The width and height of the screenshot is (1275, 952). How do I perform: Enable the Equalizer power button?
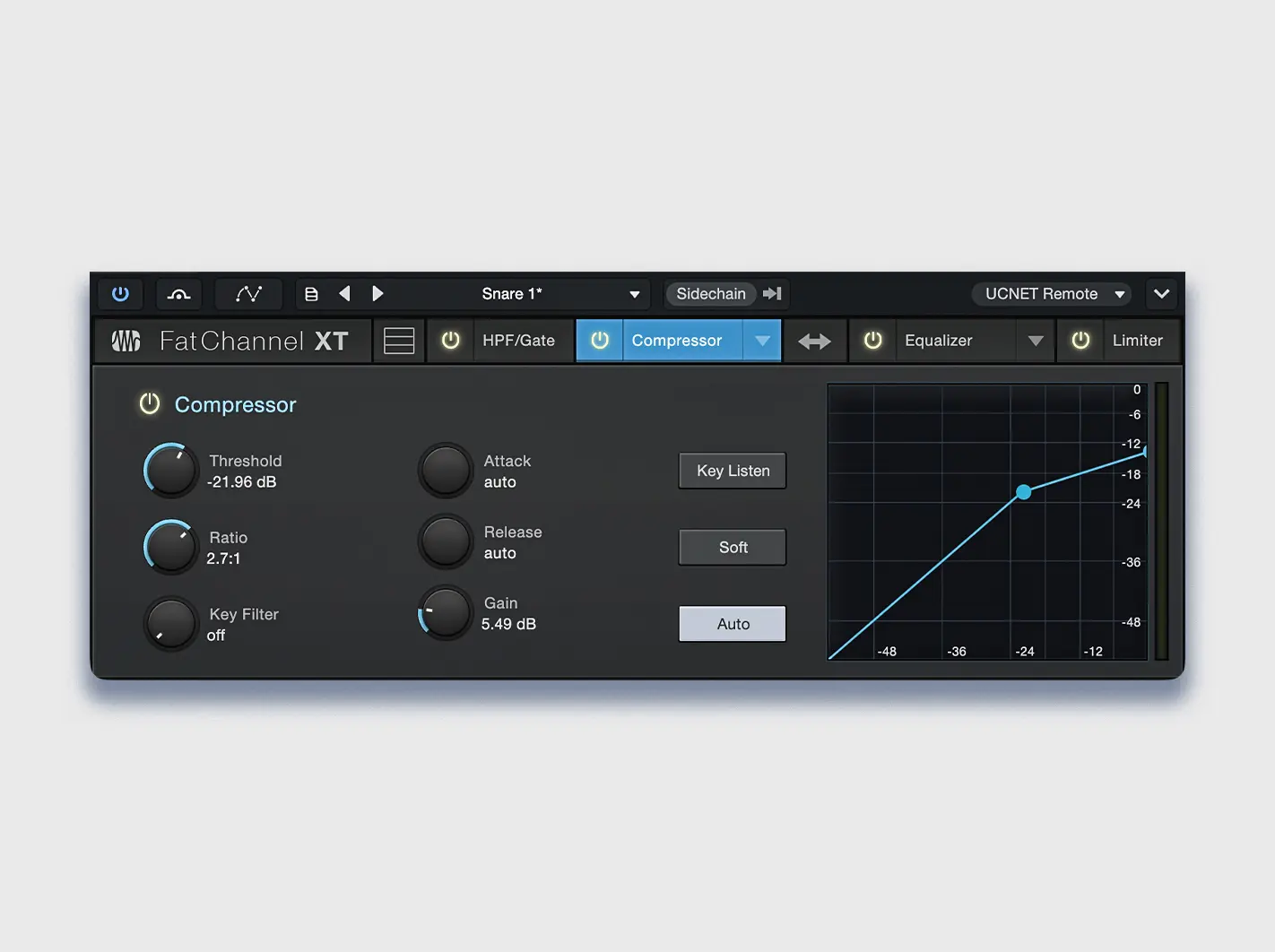pyautogui.click(x=872, y=340)
